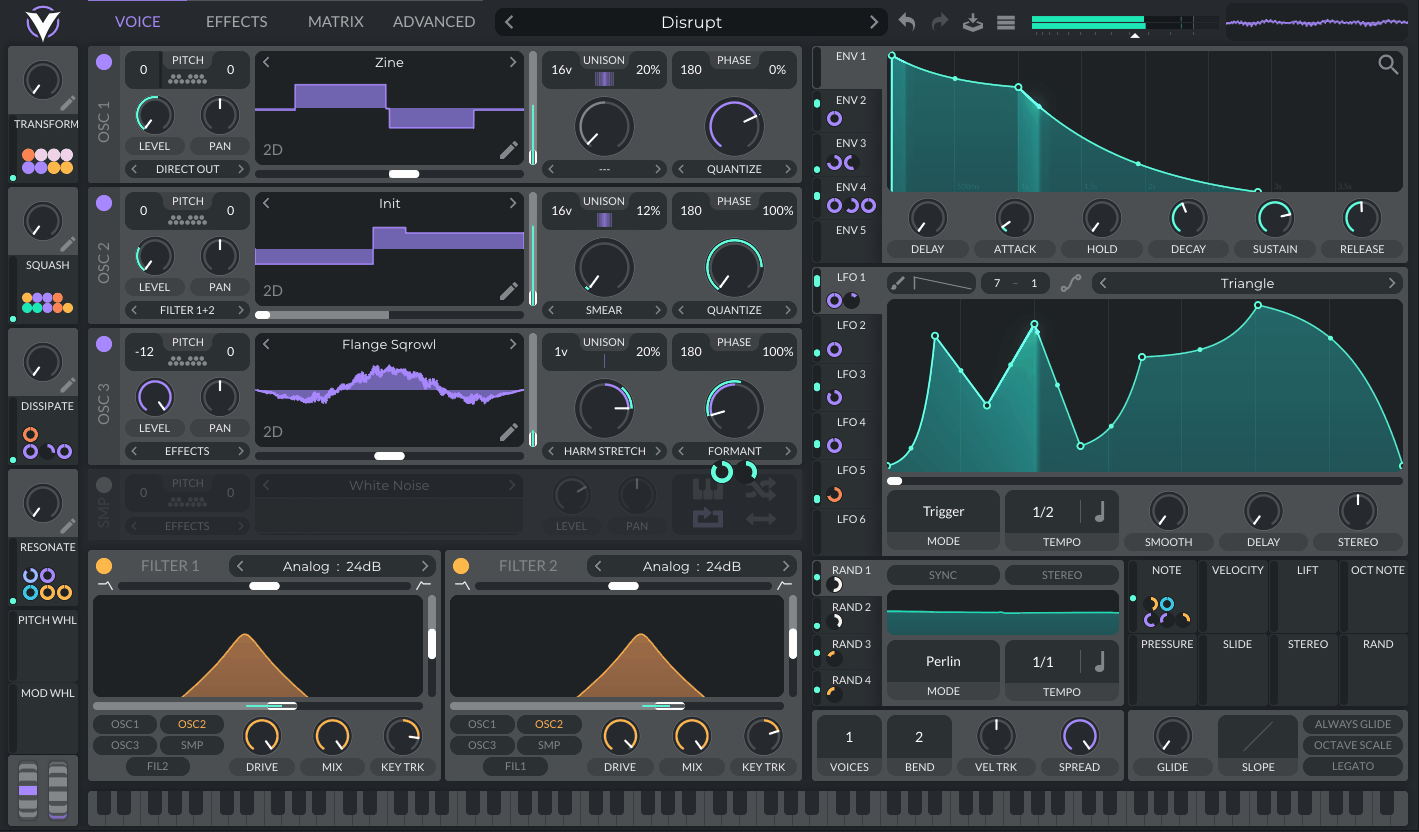Go to next preset after Disrupt
The image size is (1419, 832).
pos(874,22)
